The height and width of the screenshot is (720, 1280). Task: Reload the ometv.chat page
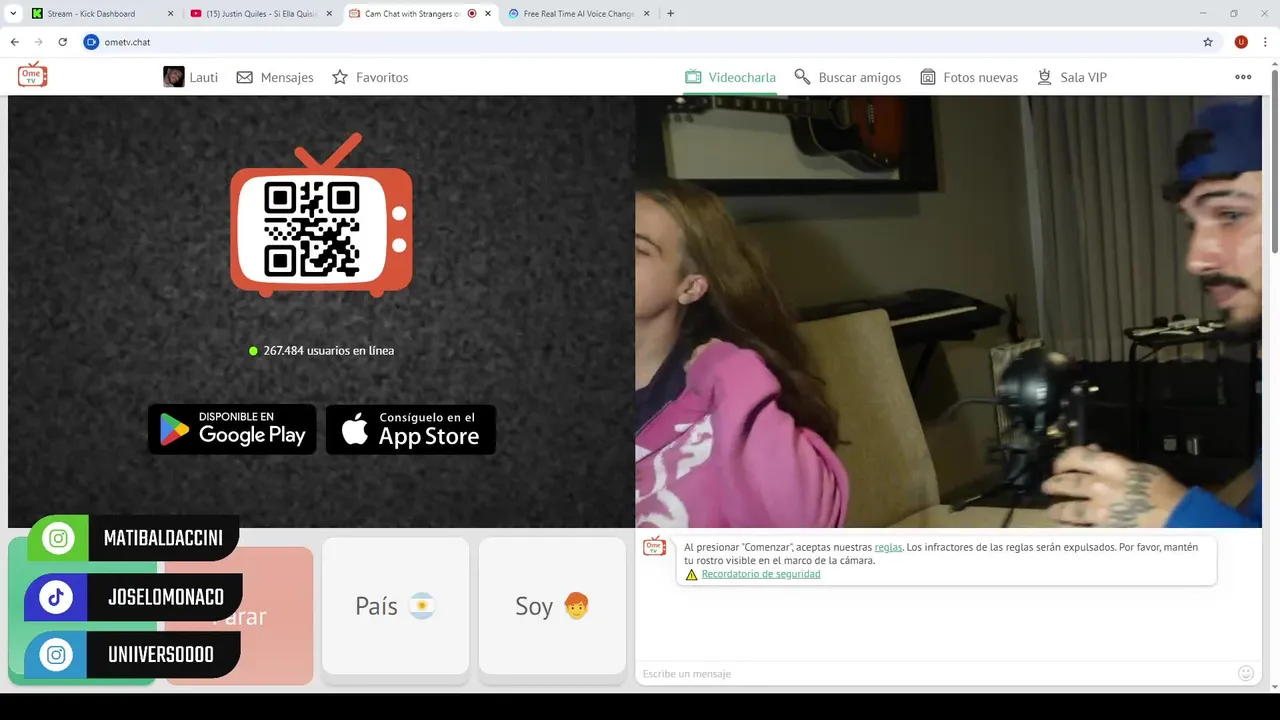tap(63, 42)
